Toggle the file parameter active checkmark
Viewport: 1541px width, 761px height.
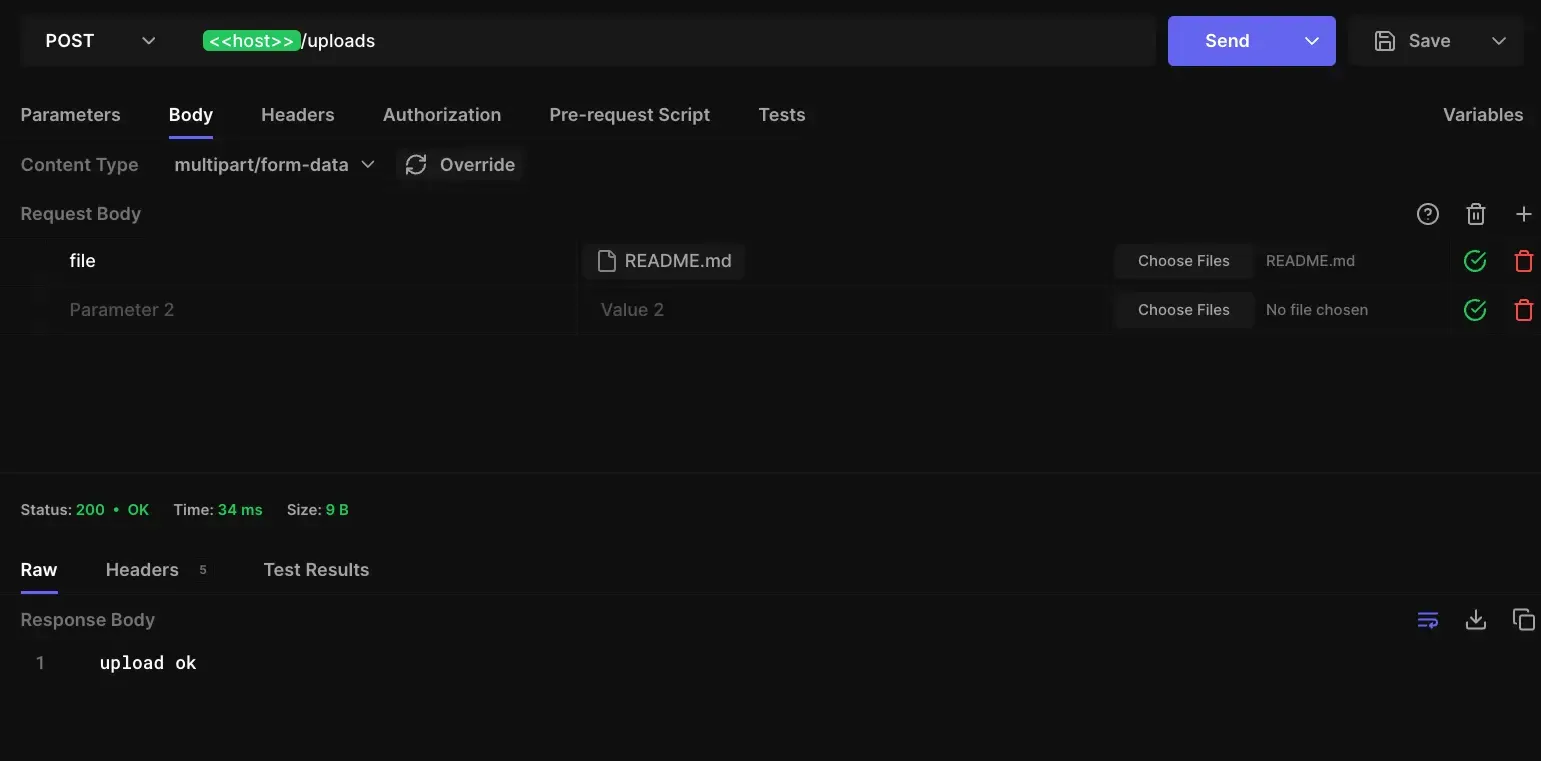(1475, 261)
